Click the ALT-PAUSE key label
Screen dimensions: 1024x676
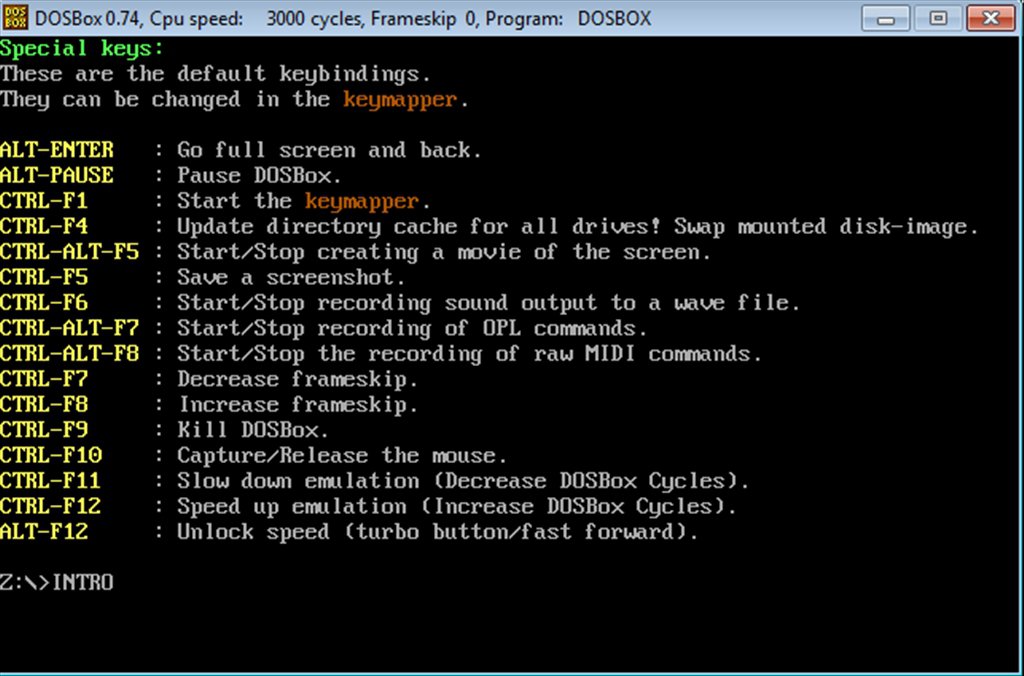point(57,176)
